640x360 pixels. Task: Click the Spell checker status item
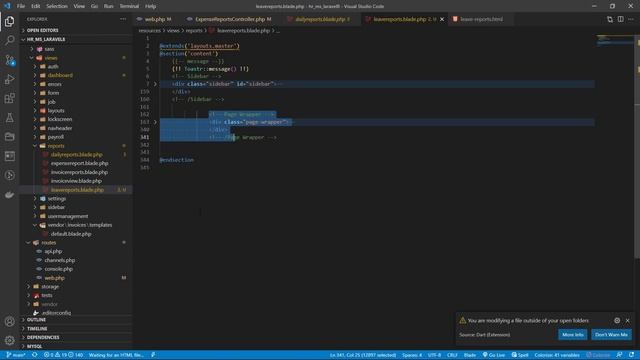pyautogui.click(x=520, y=355)
